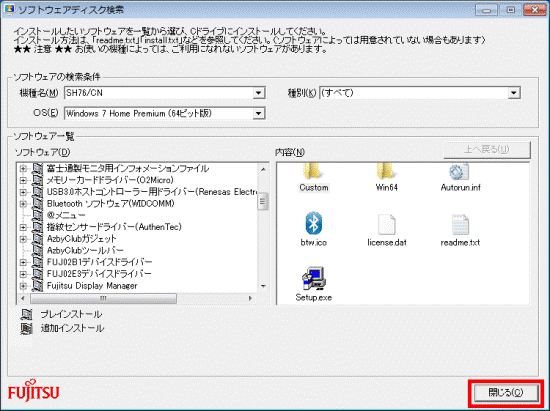Select 富士通製モニタ用インフォメーションファイル entry
Screen dimensions: 550x411
[128, 169]
